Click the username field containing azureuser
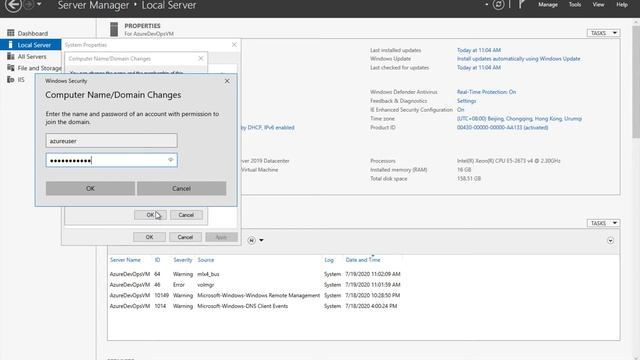The height and width of the screenshot is (360, 640). 111,141
